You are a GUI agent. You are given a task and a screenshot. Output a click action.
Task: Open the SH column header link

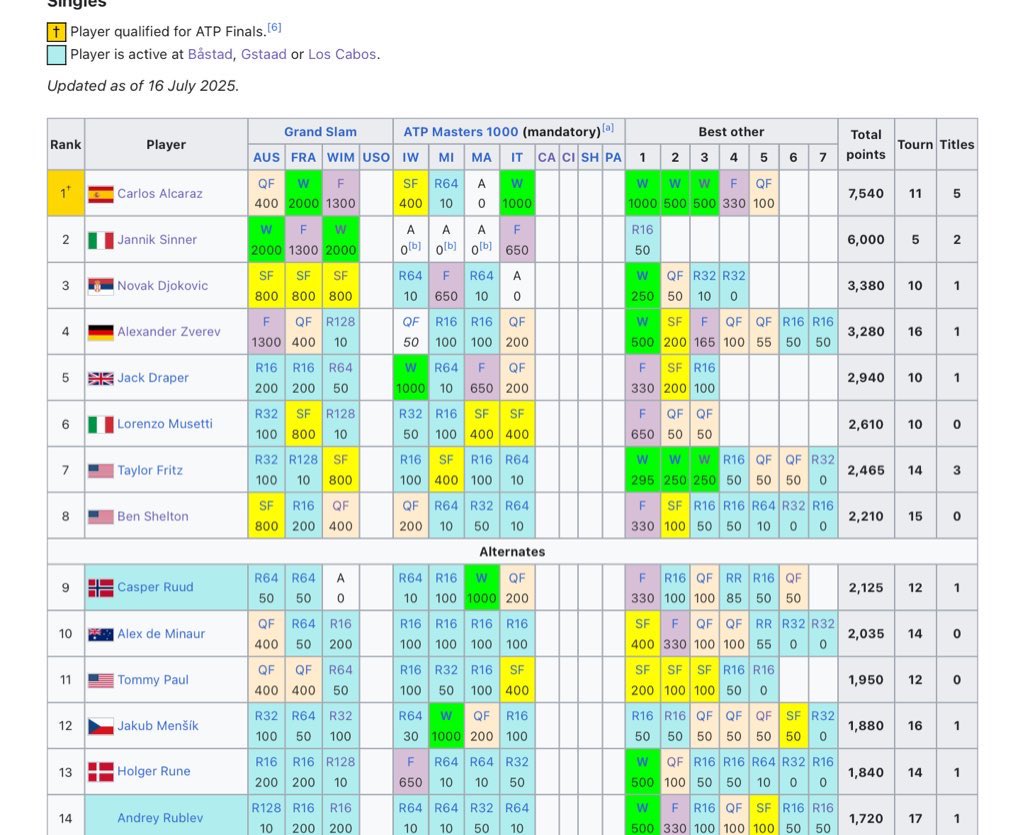click(x=590, y=157)
